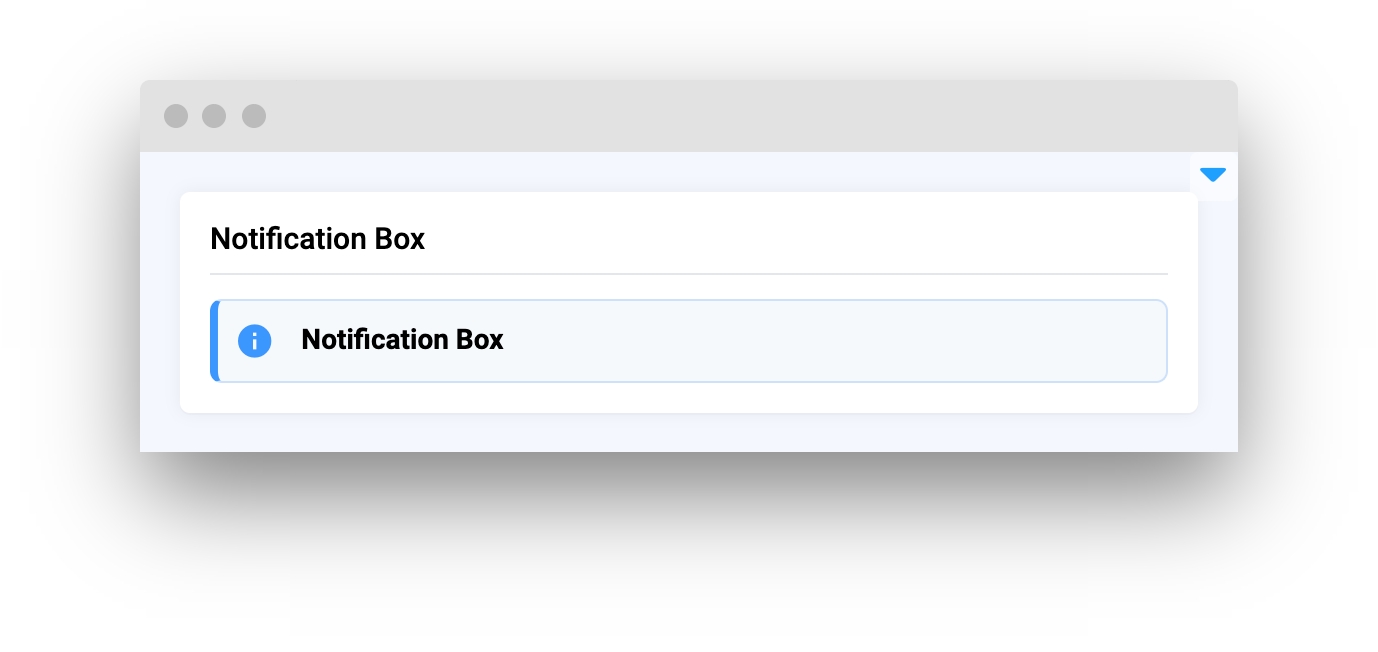Click the middle gray window control dot
The width and height of the screenshot is (1378, 652).
pyautogui.click(x=214, y=116)
